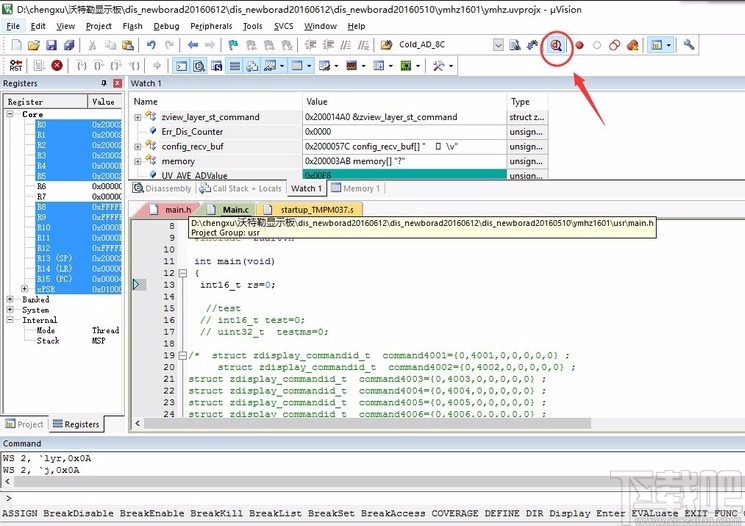The width and height of the screenshot is (745, 526).
Task: Expand the memory variable in Watch 1
Action: (x=138, y=162)
